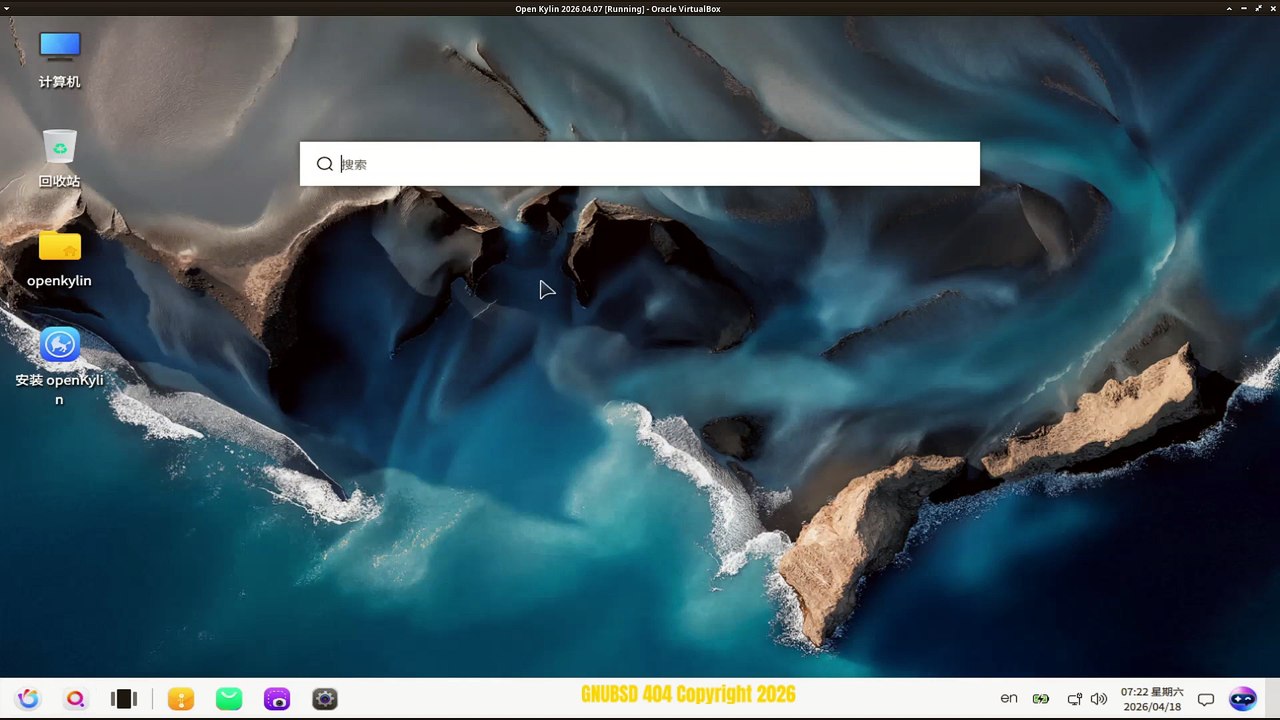
Task: Click the 搜索 search input field
Action: point(640,164)
